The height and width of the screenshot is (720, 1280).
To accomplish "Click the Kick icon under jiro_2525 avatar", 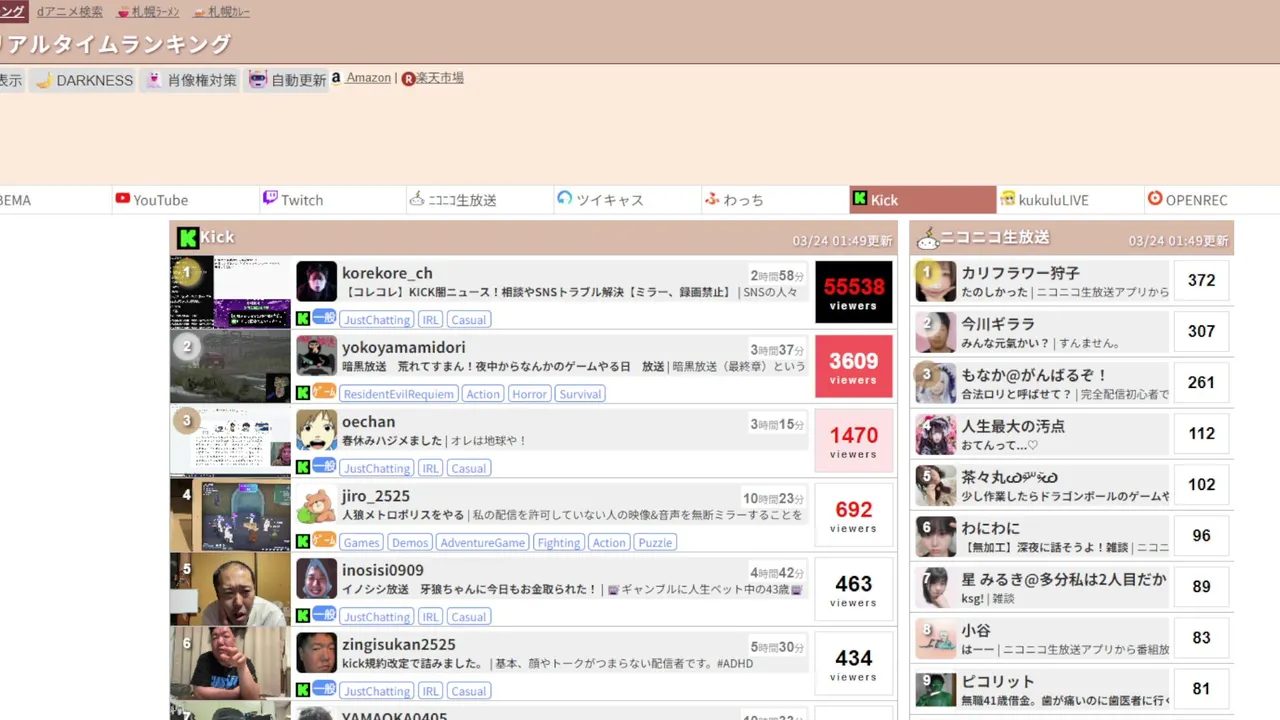I will [x=303, y=541].
